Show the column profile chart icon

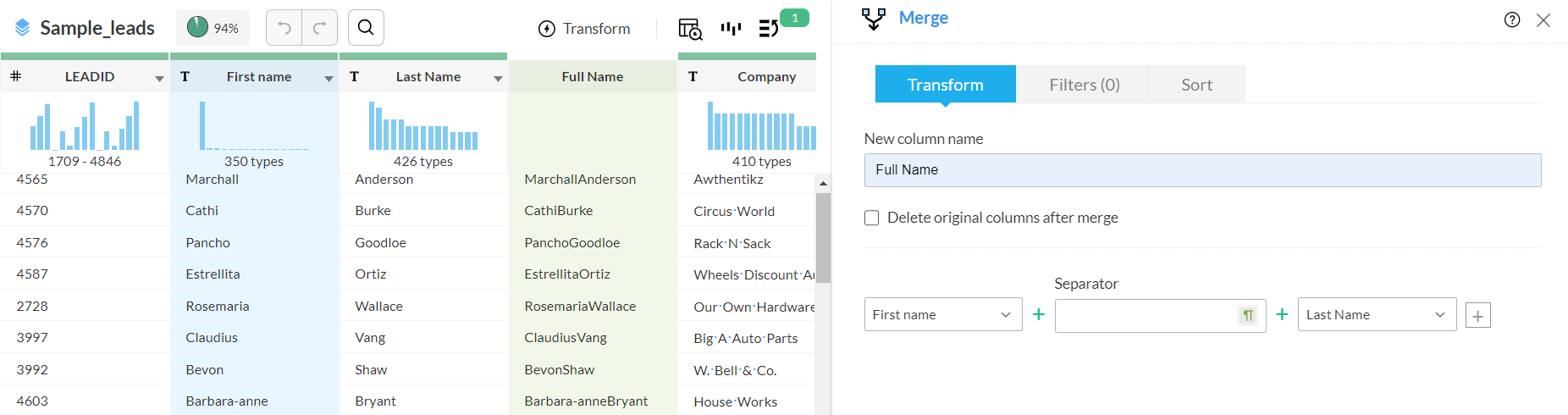tap(731, 29)
